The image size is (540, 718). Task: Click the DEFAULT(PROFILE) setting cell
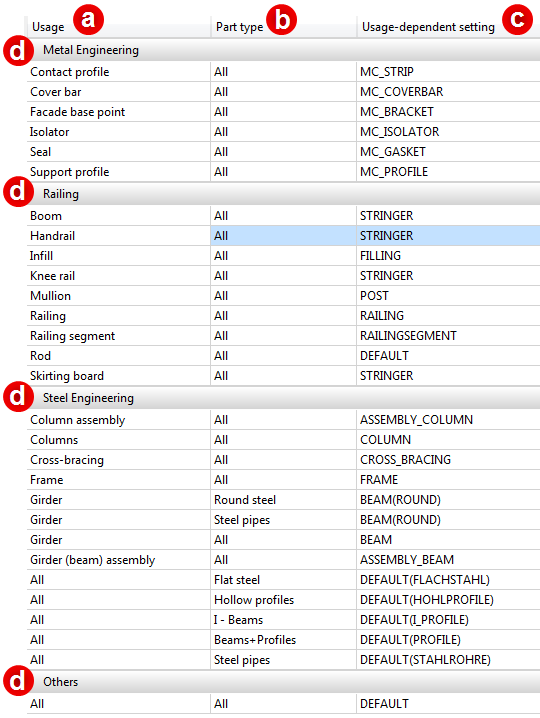448,640
